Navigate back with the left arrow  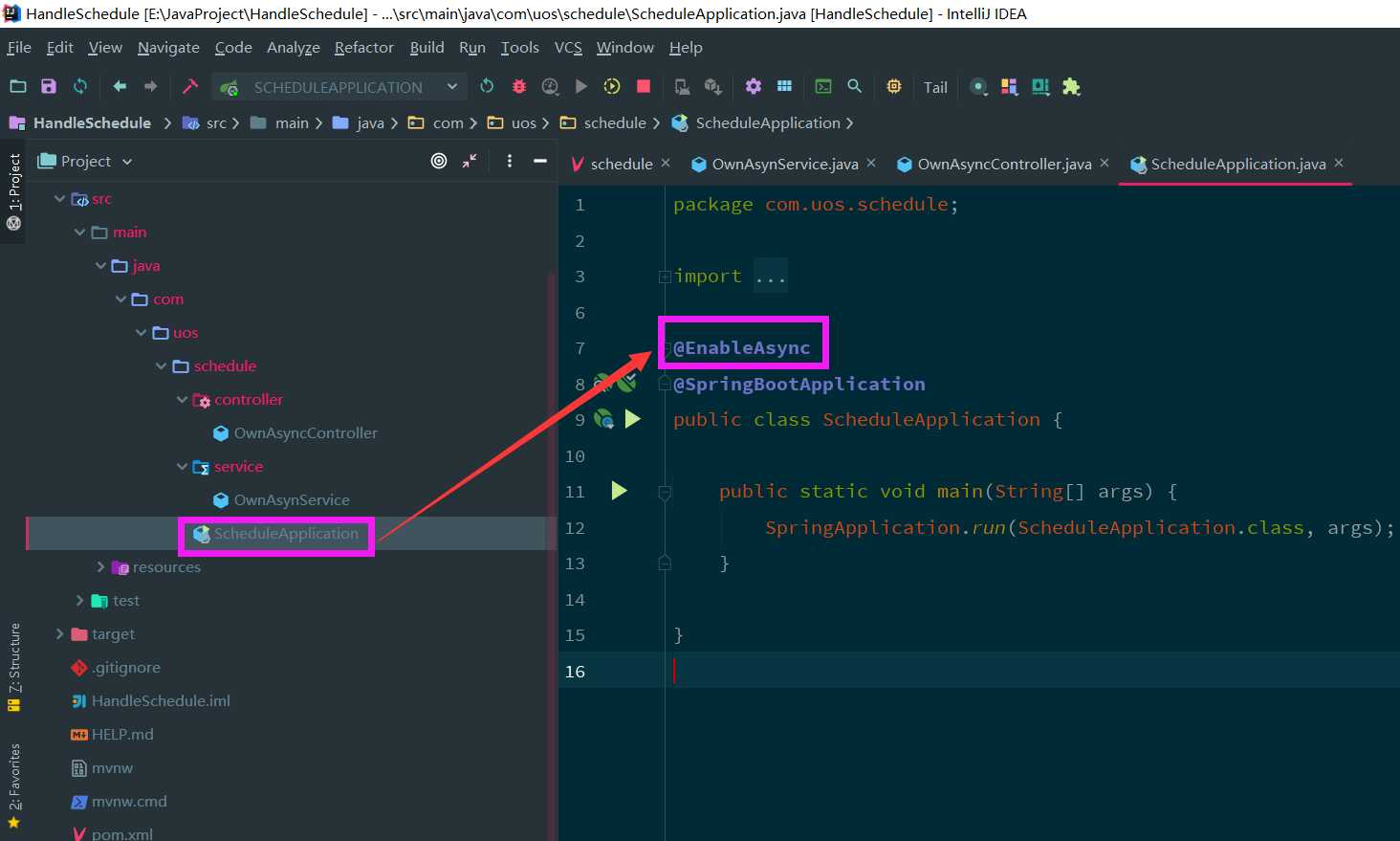click(x=120, y=86)
